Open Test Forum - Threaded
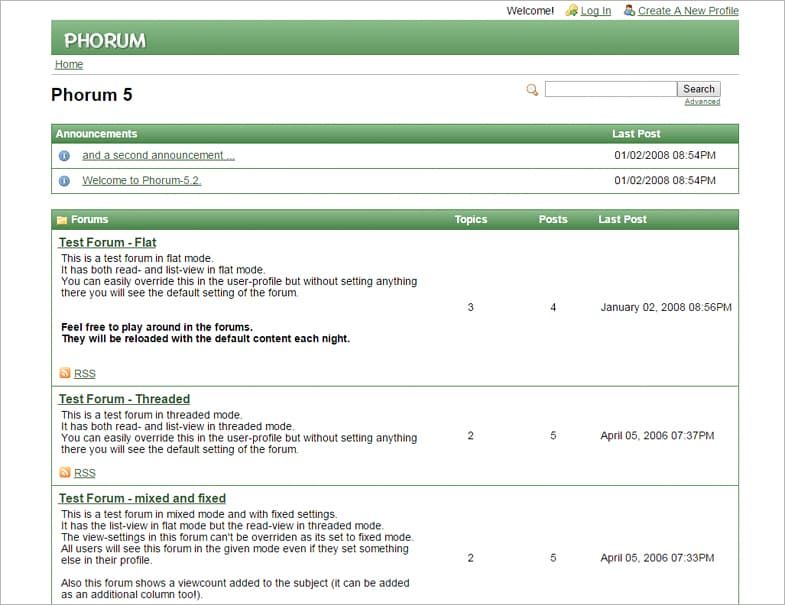This screenshot has height=605, width=785. pyautogui.click(x=124, y=399)
